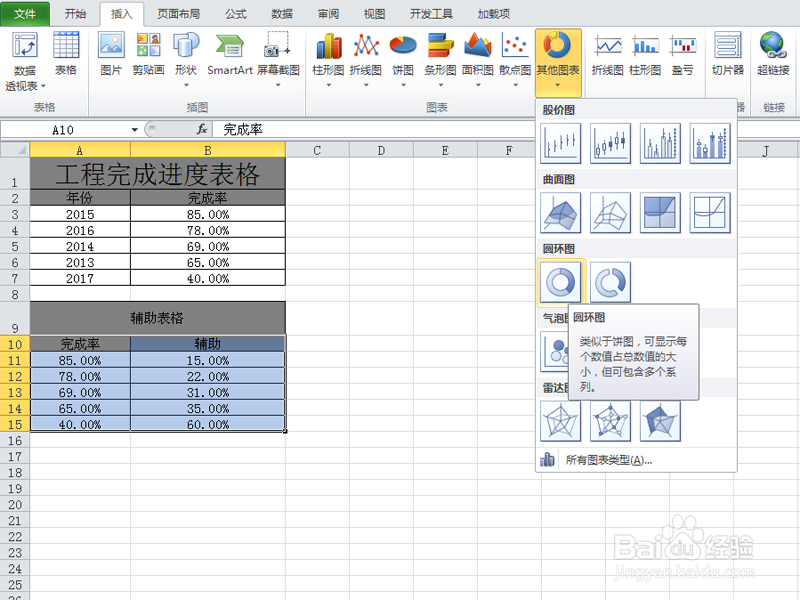Insert a Slicer (切片器)
The height and width of the screenshot is (600, 800).
tap(728, 54)
